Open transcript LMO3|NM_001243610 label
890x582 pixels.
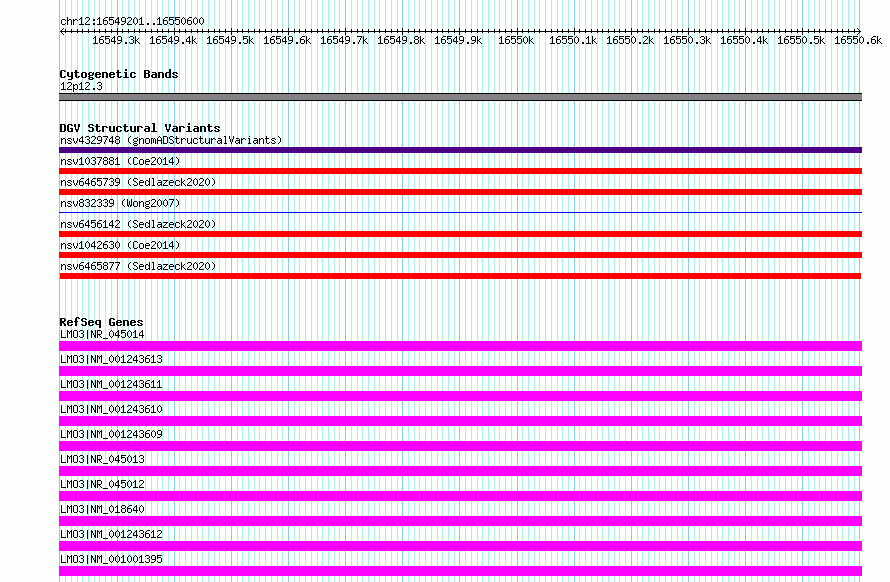tap(111, 409)
